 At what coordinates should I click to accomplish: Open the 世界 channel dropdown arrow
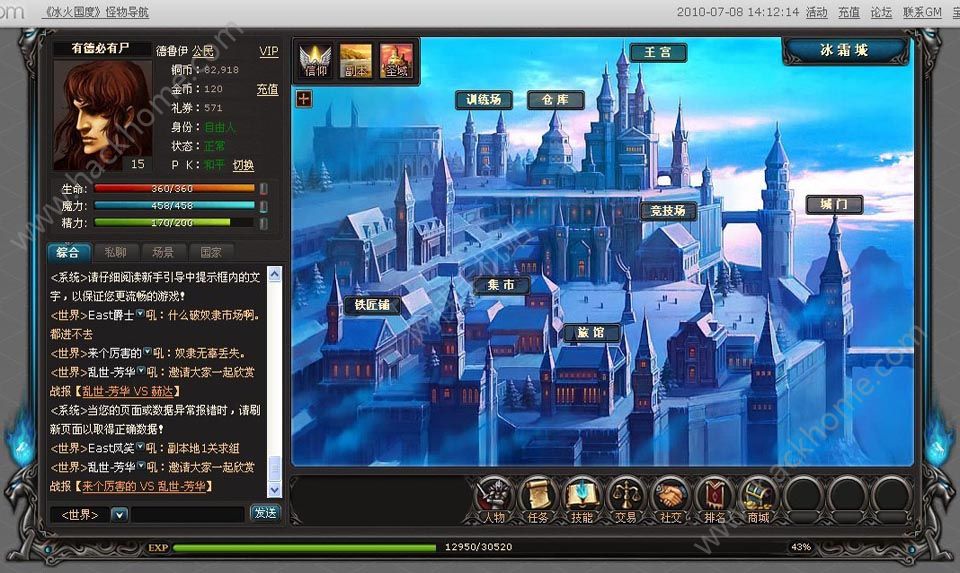pos(119,515)
